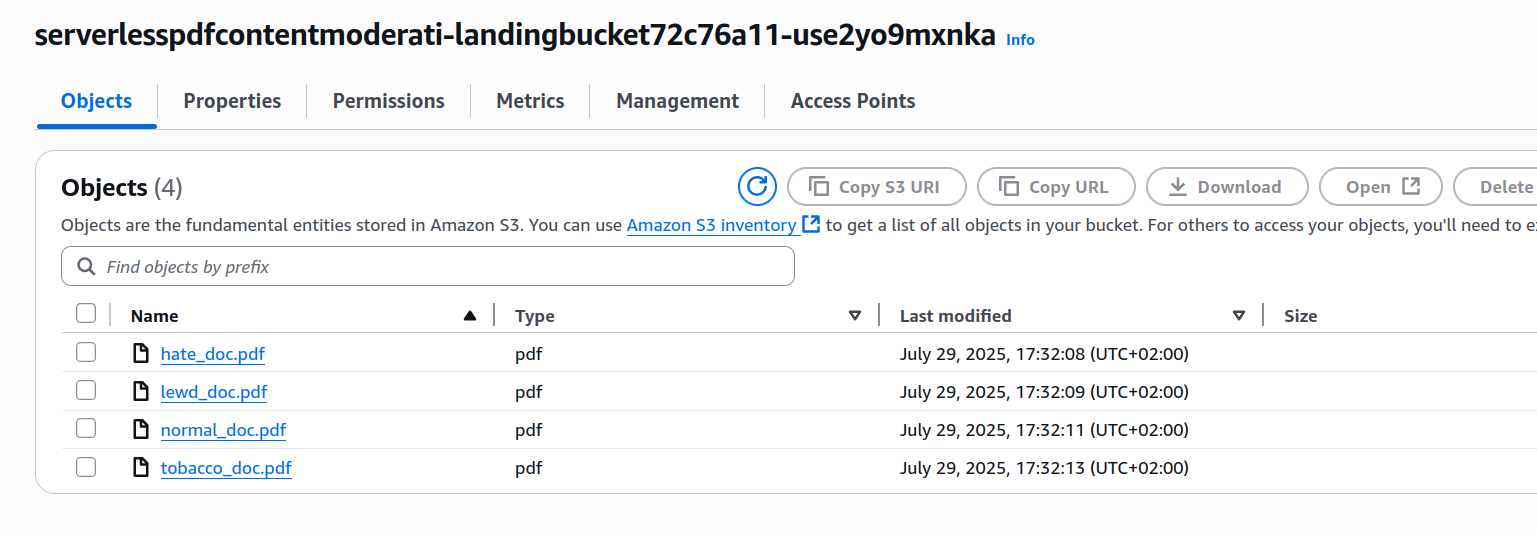This screenshot has height=535, width=1537.
Task: Select the hate_doc.pdf checkbox
Action: pyautogui.click(x=86, y=352)
